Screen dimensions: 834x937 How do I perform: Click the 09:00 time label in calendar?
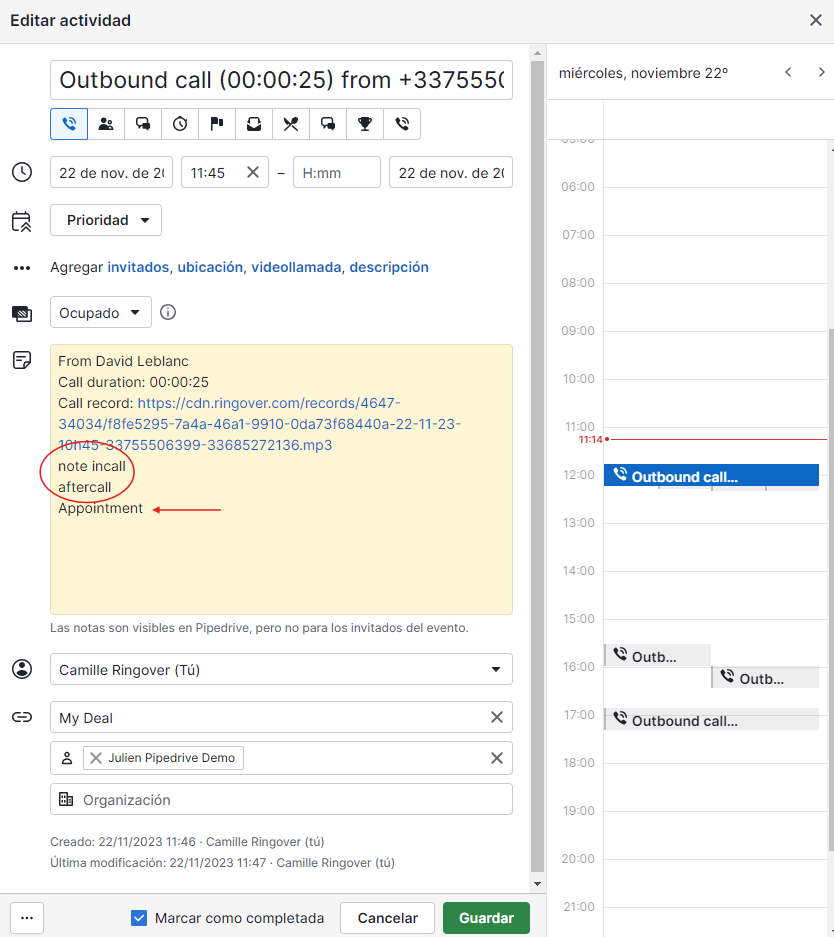click(x=578, y=330)
